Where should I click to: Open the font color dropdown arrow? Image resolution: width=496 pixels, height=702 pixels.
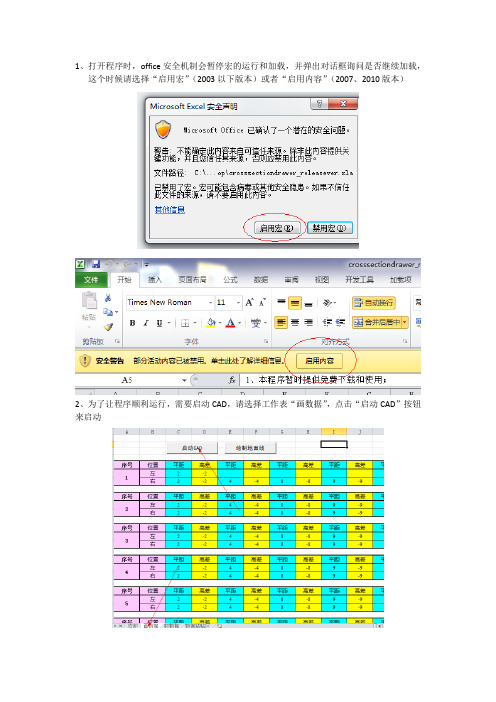click(x=239, y=323)
